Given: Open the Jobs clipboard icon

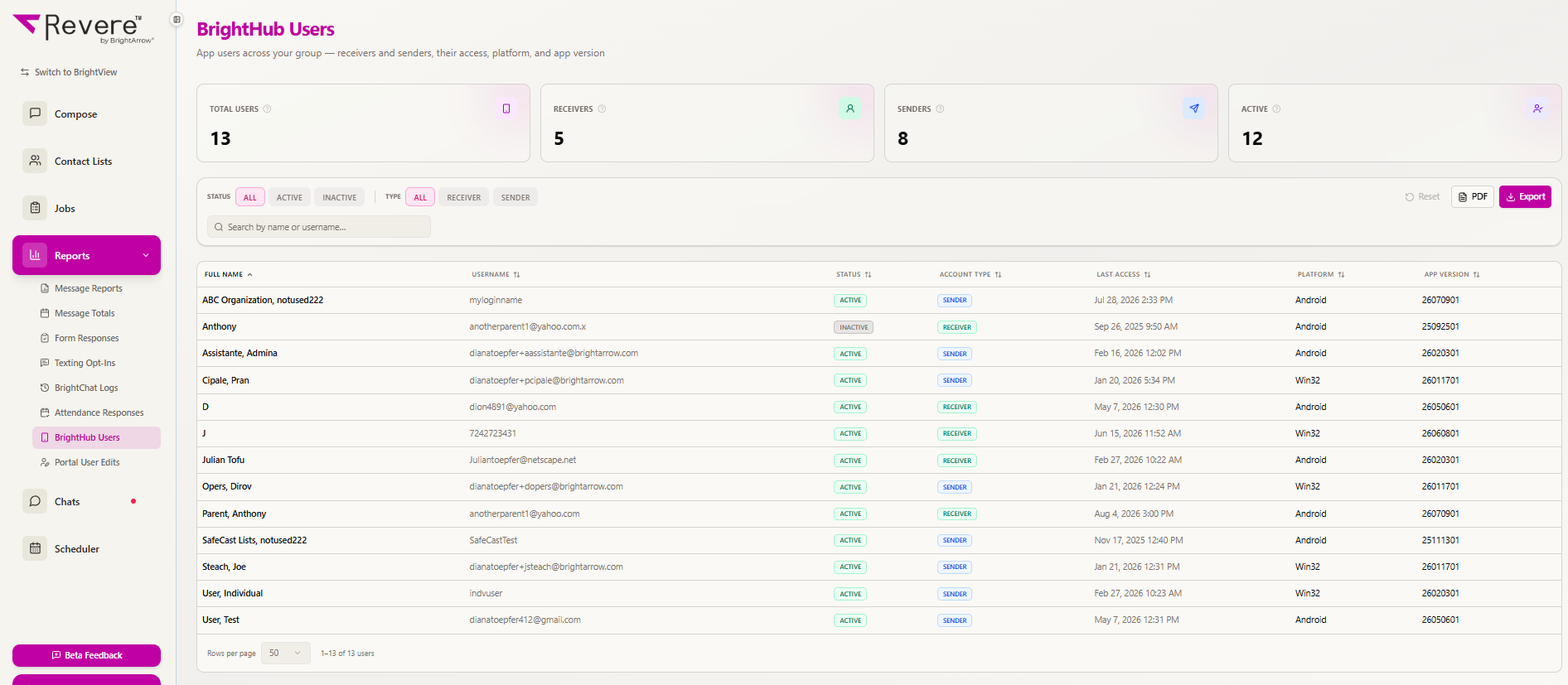Looking at the screenshot, I should [35, 208].
